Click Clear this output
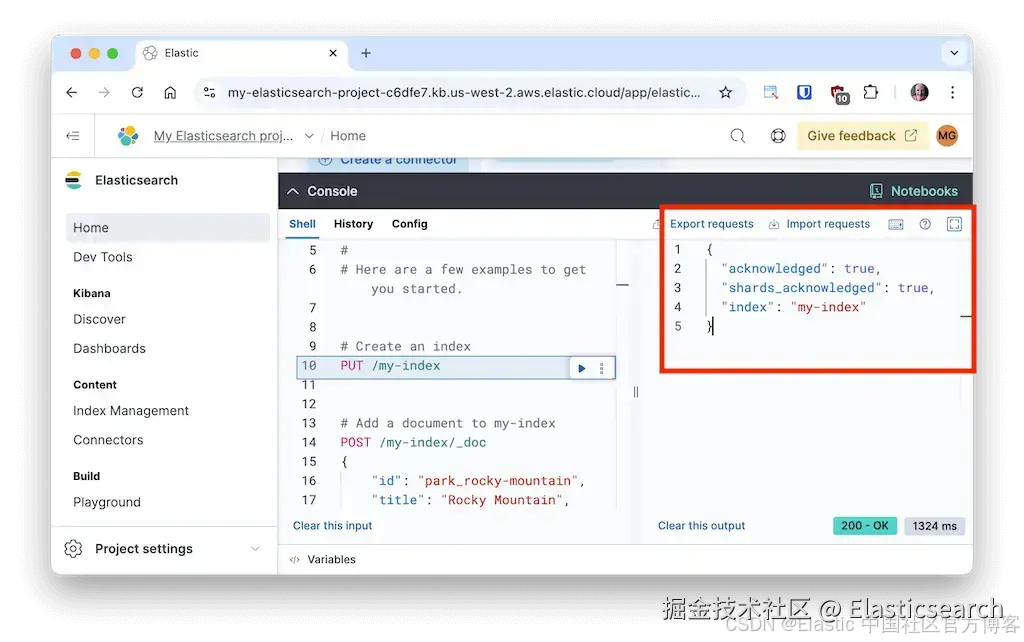 click(701, 526)
